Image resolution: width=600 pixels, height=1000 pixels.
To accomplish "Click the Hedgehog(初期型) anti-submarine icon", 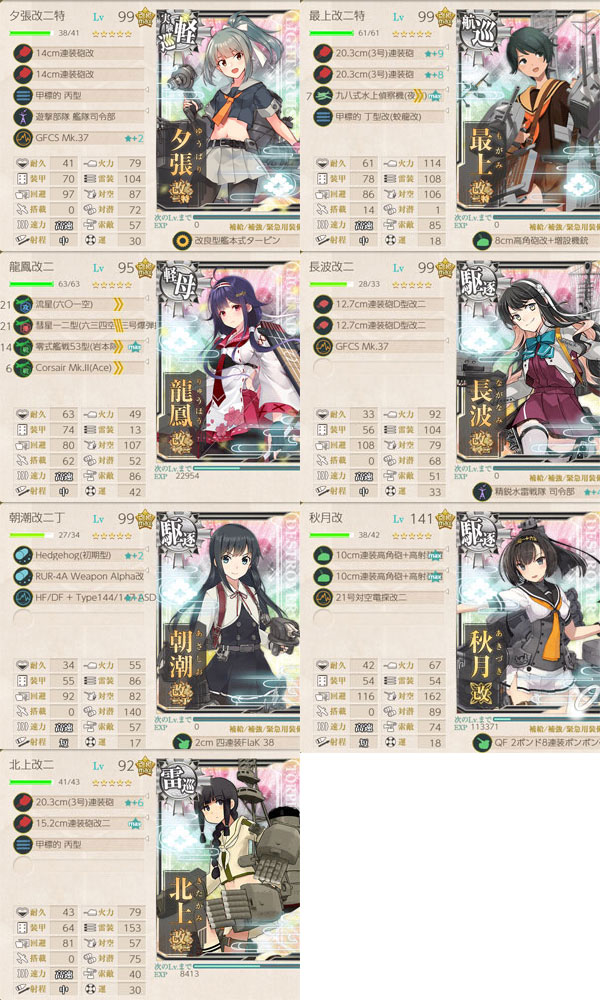I will [x=23, y=555].
